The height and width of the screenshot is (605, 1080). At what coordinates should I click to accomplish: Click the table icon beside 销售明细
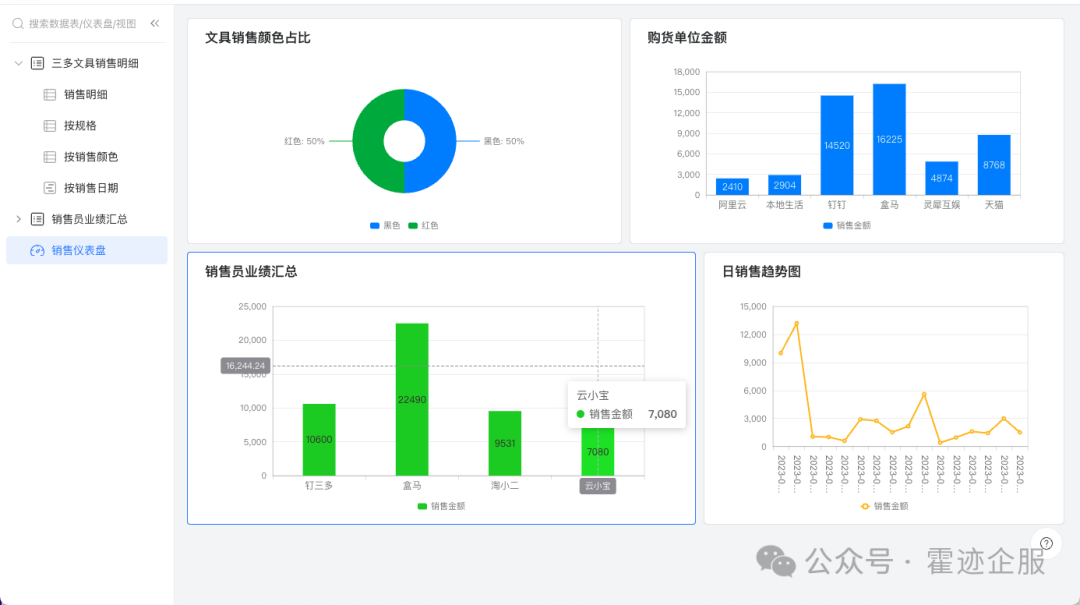[x=50, y=95]
